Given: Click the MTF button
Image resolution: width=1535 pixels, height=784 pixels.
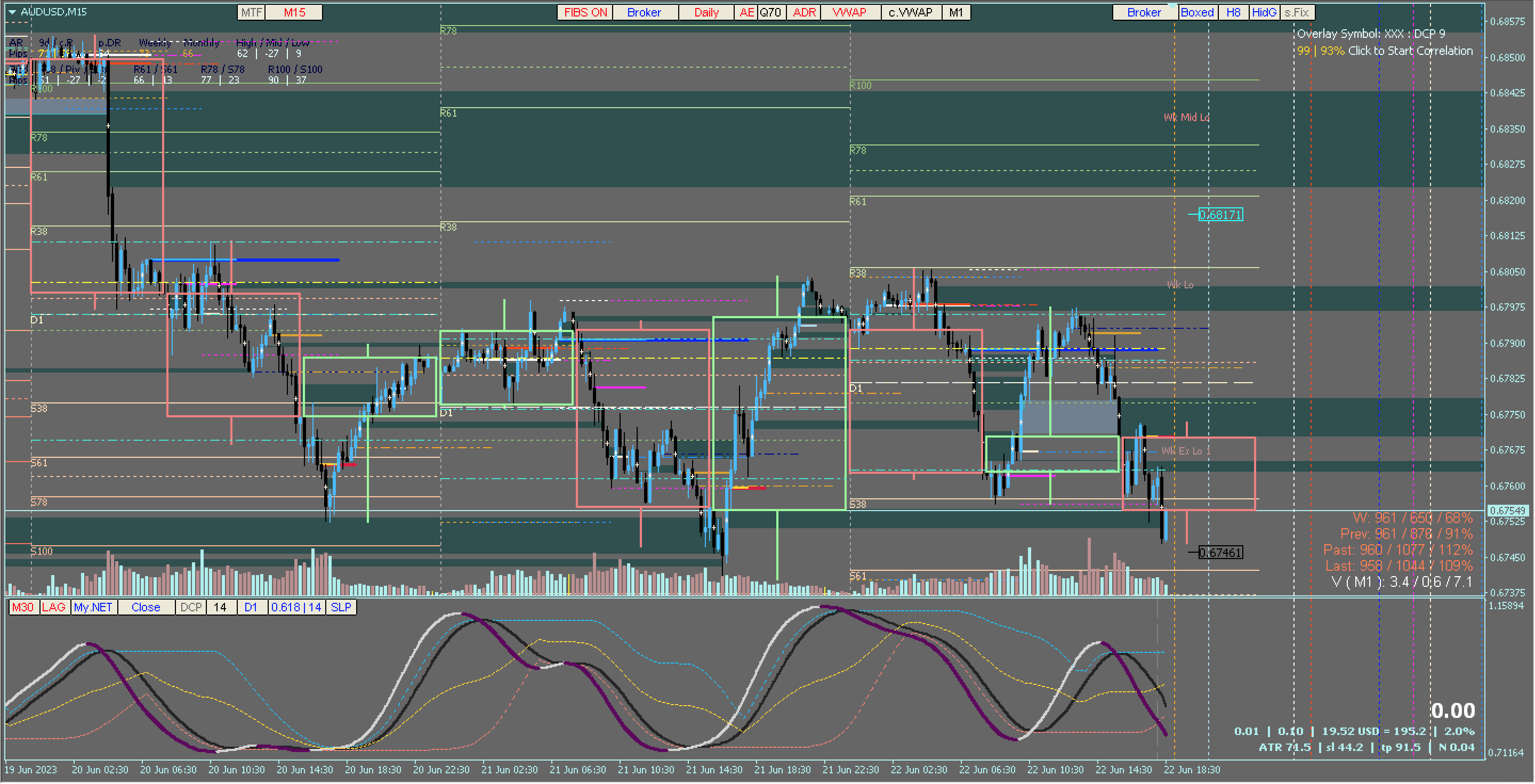Looking at the screenshot, I should click(251, 12).
